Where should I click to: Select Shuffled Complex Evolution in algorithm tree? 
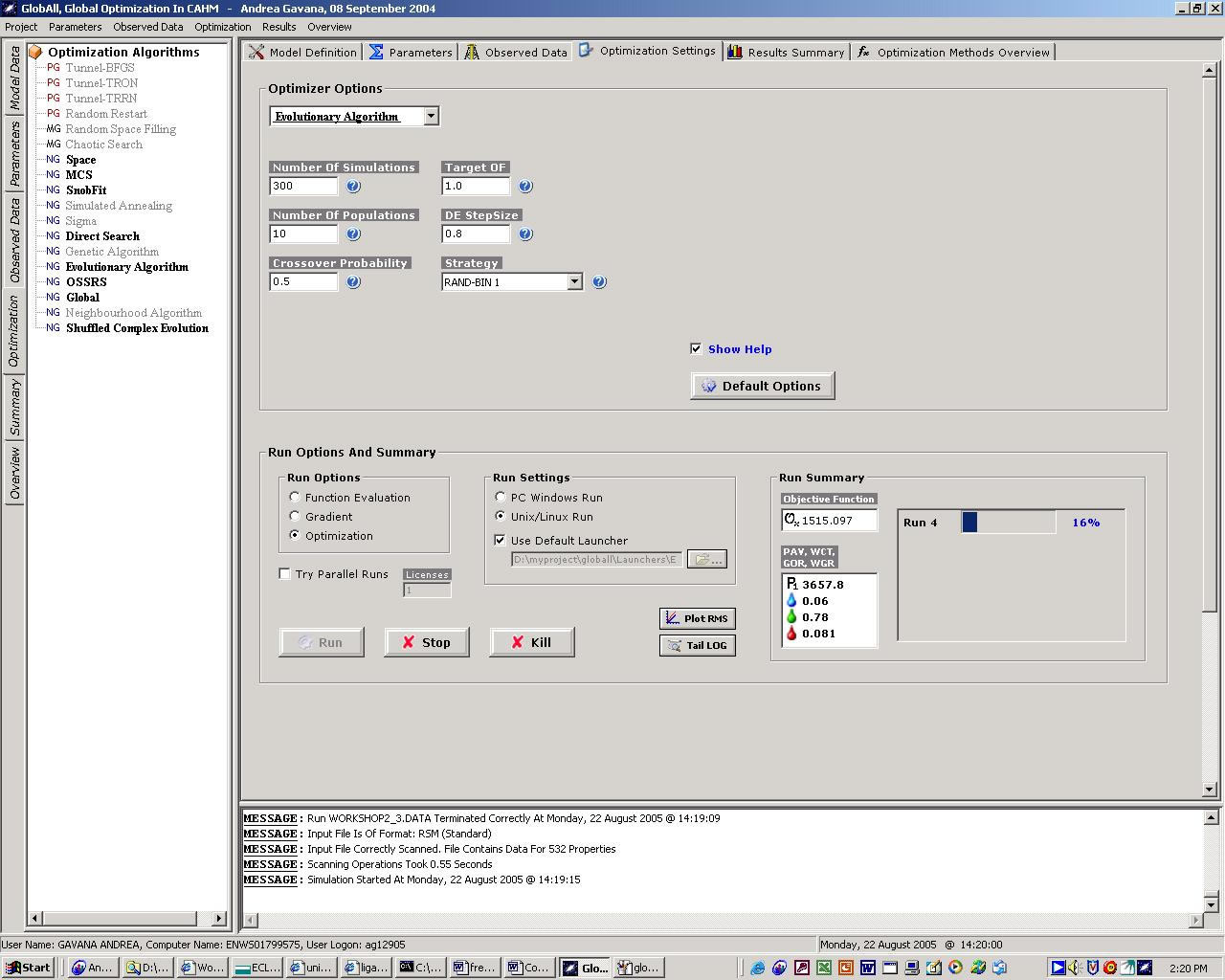137,328
